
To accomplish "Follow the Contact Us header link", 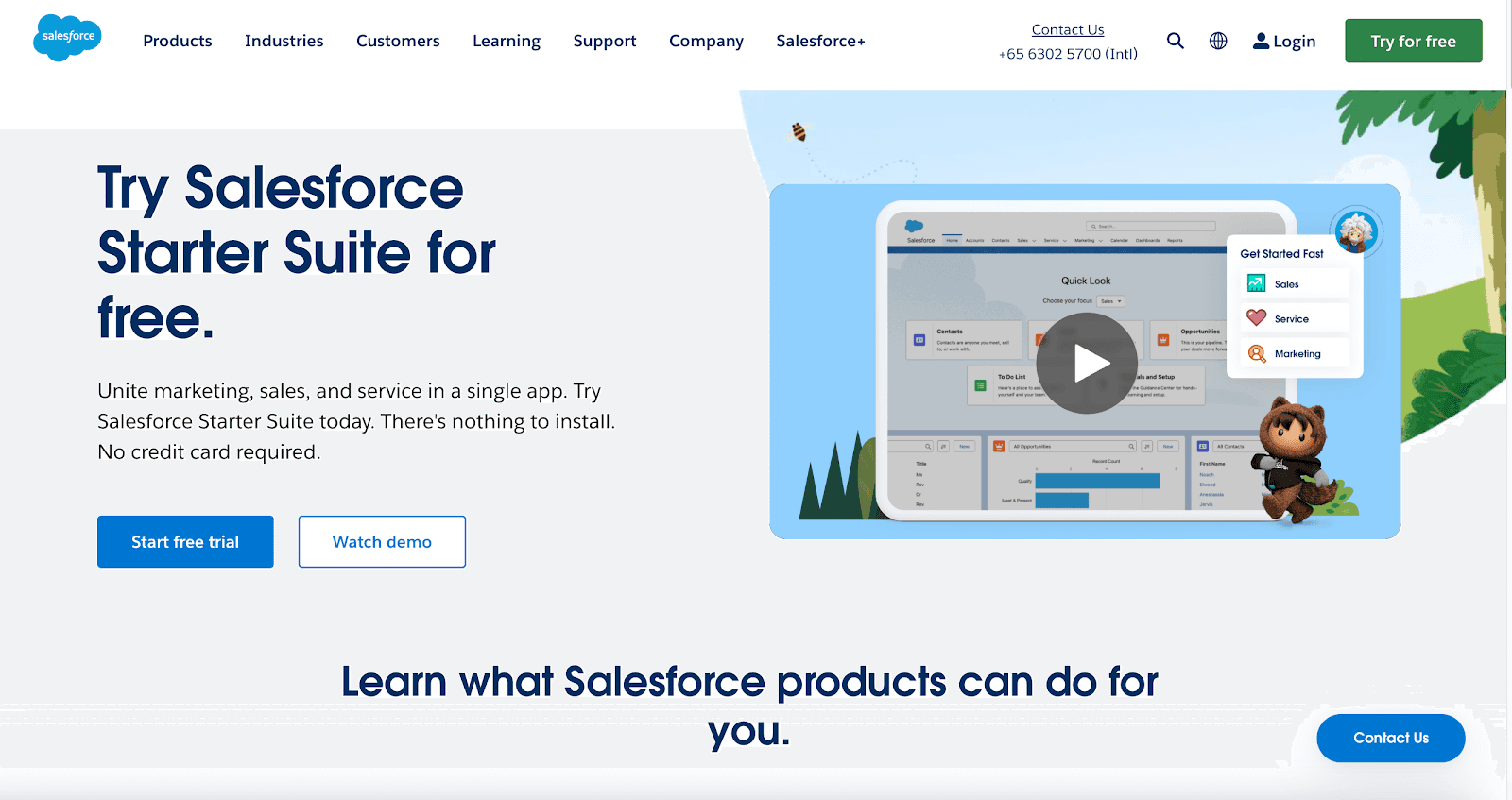I will (1068, 29).
